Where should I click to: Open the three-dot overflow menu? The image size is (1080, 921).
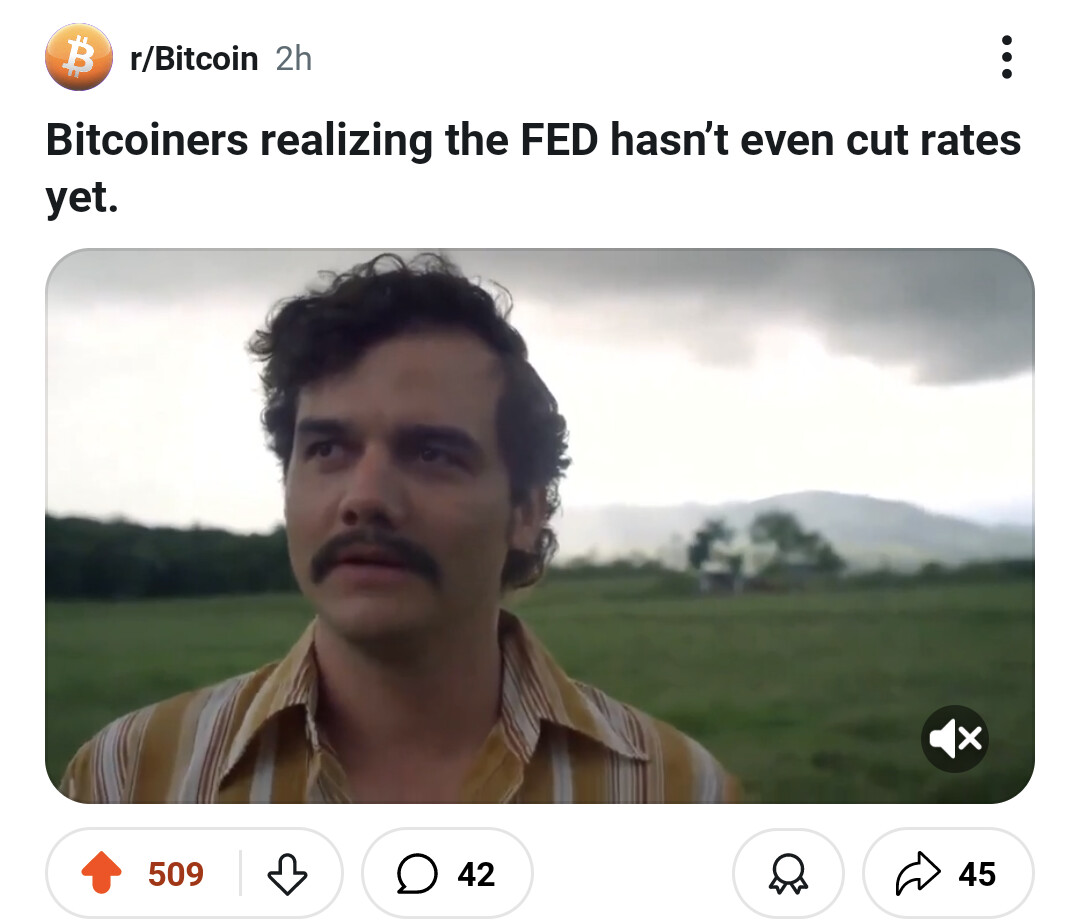point(1006,57)
